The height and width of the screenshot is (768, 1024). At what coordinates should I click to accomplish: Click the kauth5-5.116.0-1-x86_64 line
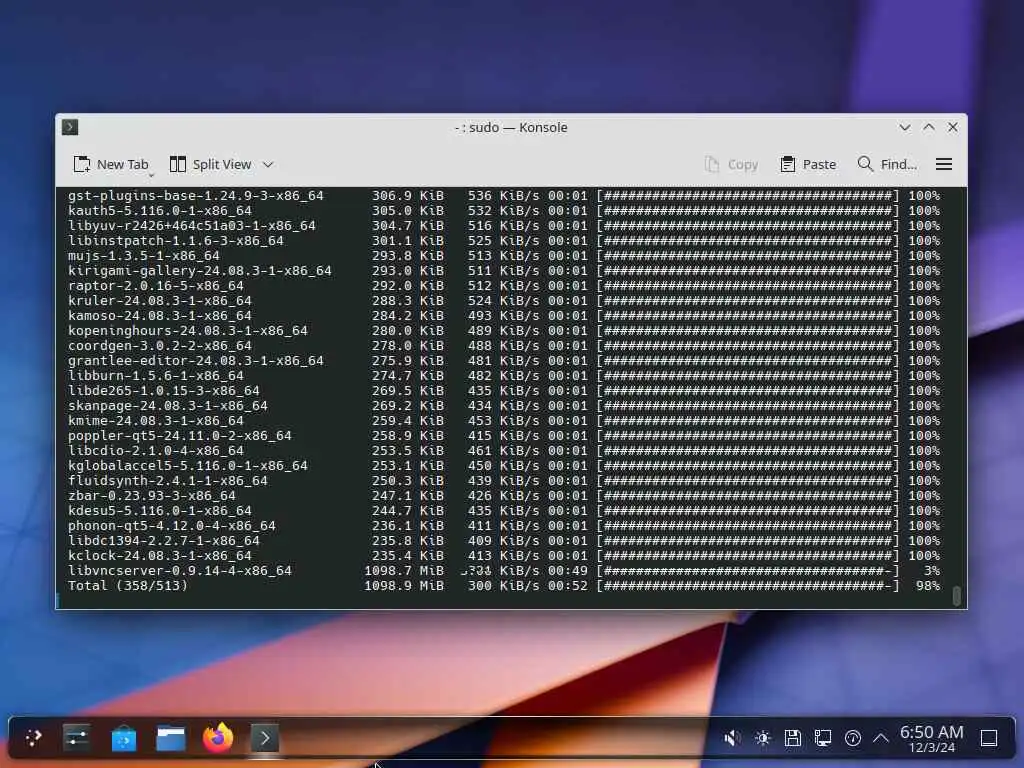[504, 210]
